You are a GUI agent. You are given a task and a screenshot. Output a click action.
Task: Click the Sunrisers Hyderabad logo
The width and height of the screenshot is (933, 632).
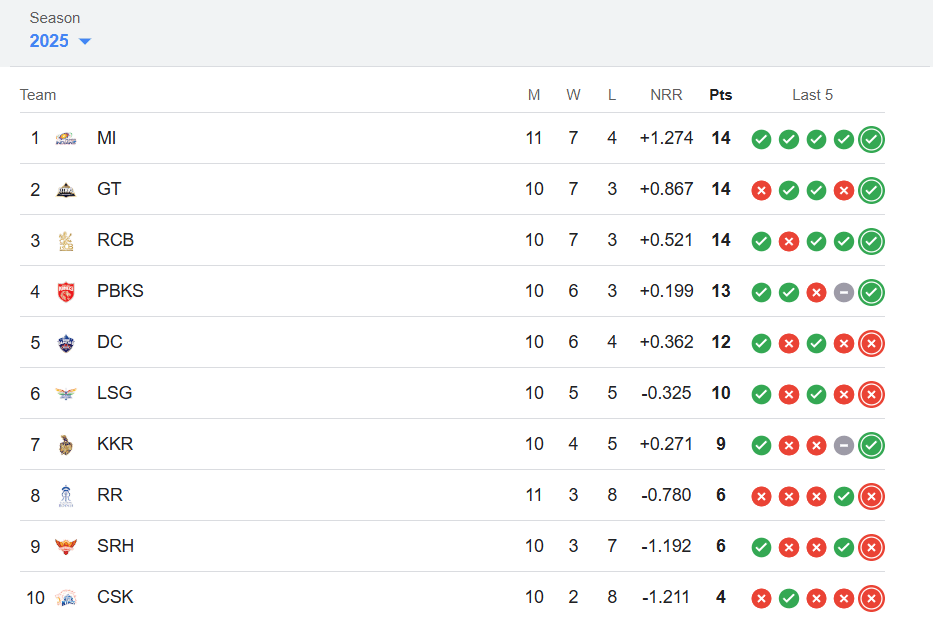[66, 546]
